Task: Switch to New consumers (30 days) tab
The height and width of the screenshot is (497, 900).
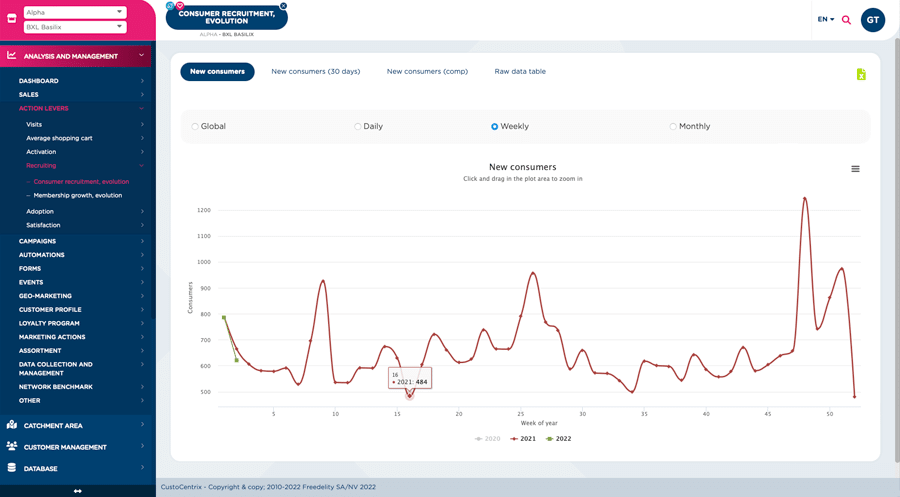Action: pos(315,72)
